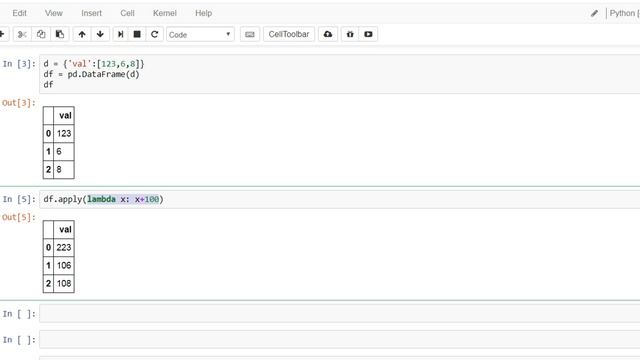The width and height of the screenshot is (640, 360).
Task: Open the Cell menu
Action: [x=127, y=13]
